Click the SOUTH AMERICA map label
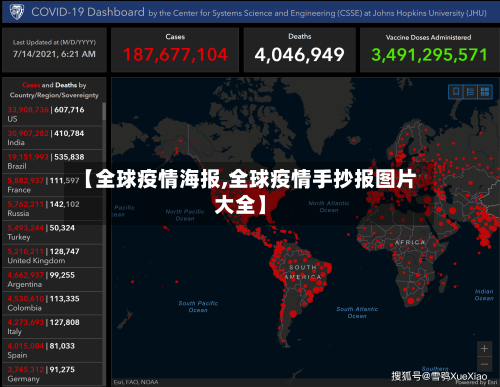Image resolution: width=500 pixels, height=387 pixels. coord(303,272)
